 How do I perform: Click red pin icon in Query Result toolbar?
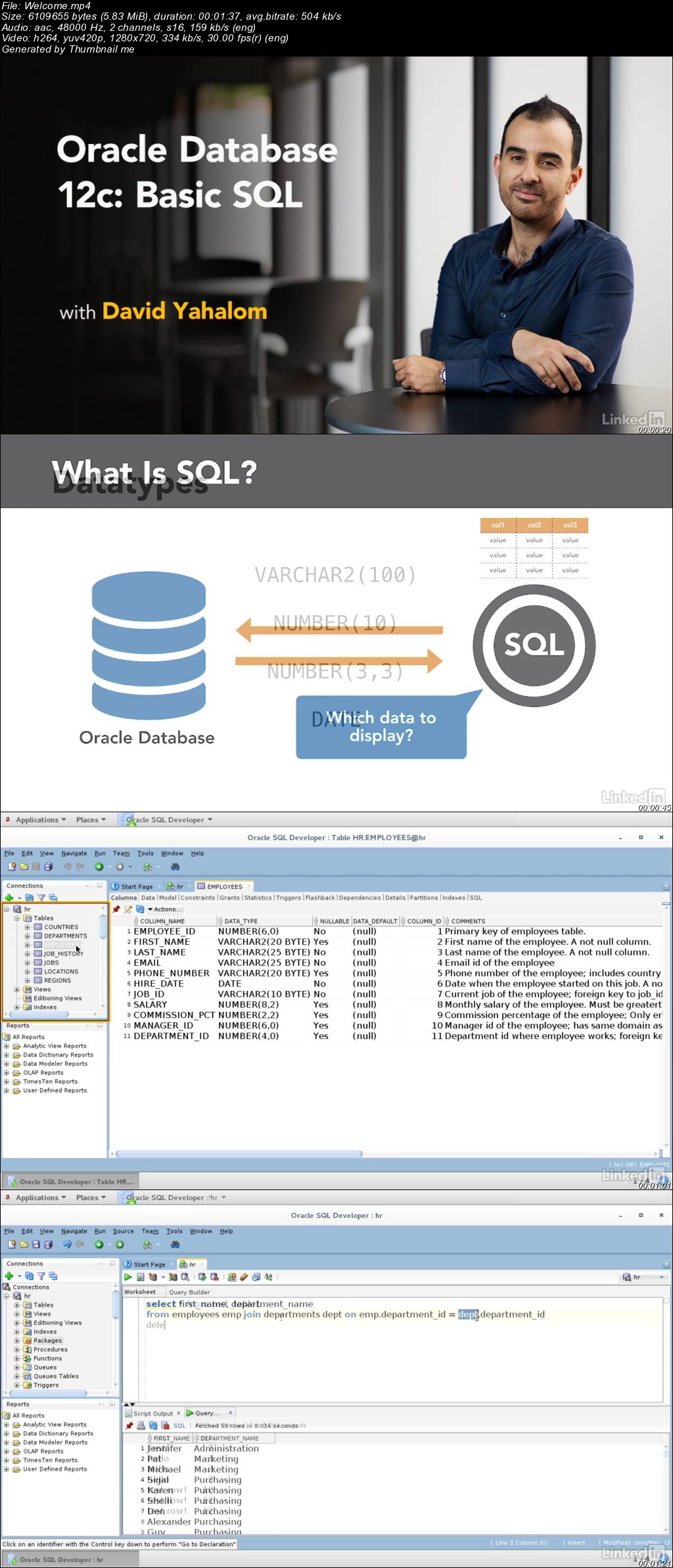[x=129, y=1425]
